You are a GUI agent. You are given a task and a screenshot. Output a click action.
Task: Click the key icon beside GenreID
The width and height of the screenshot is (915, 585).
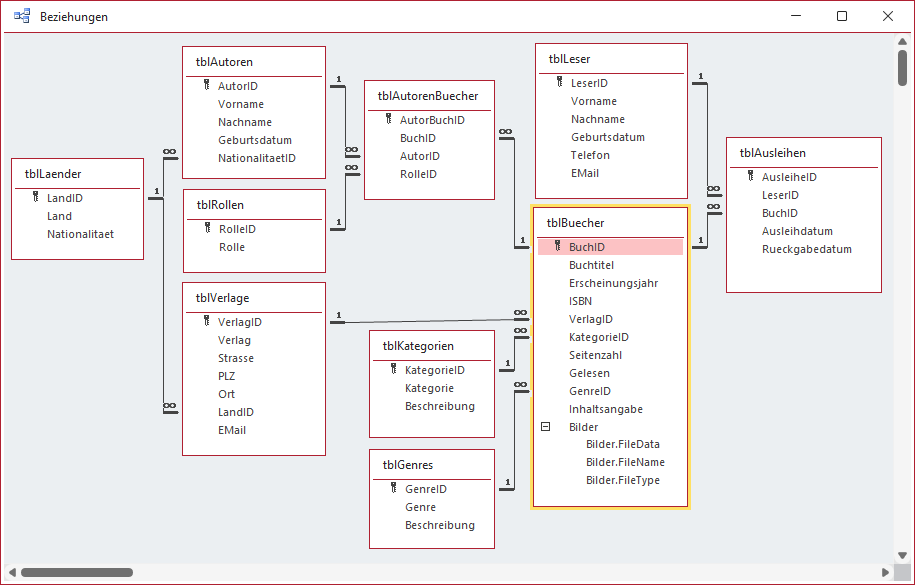[x=394, y=489]
